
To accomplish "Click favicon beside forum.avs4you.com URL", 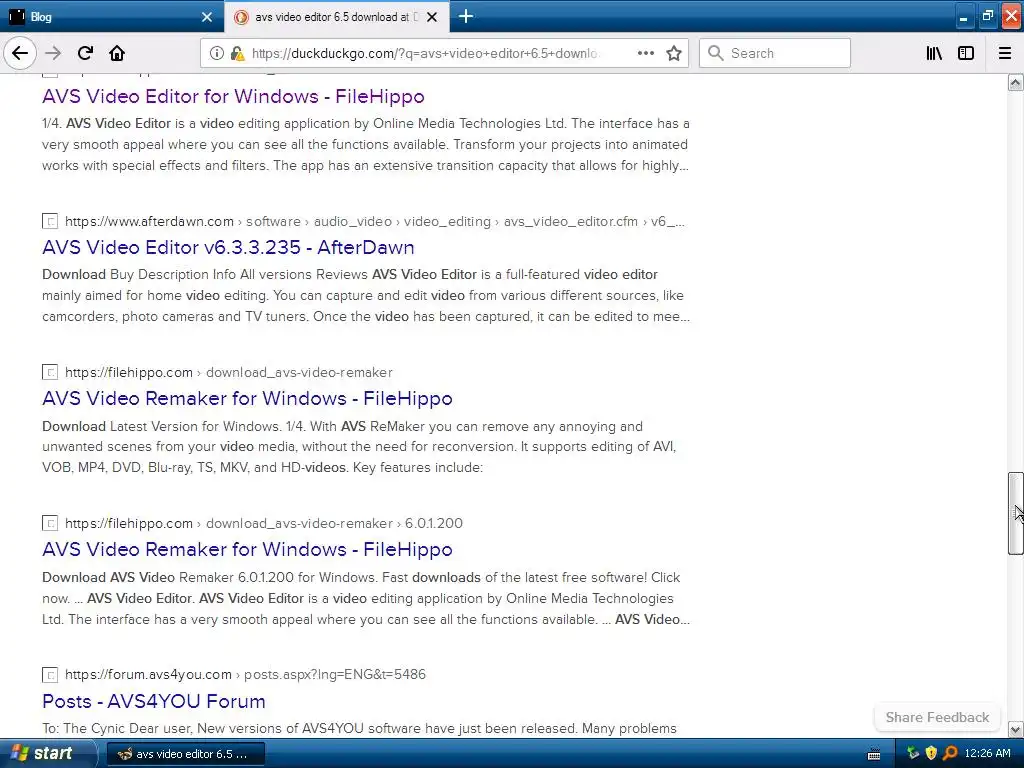I will tap(50, 675).
